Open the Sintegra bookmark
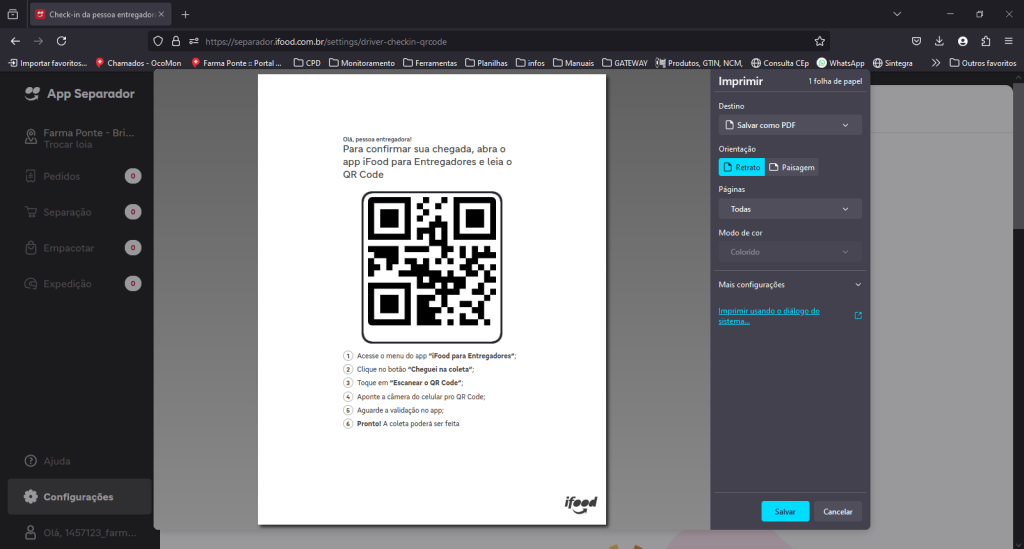 892,63
